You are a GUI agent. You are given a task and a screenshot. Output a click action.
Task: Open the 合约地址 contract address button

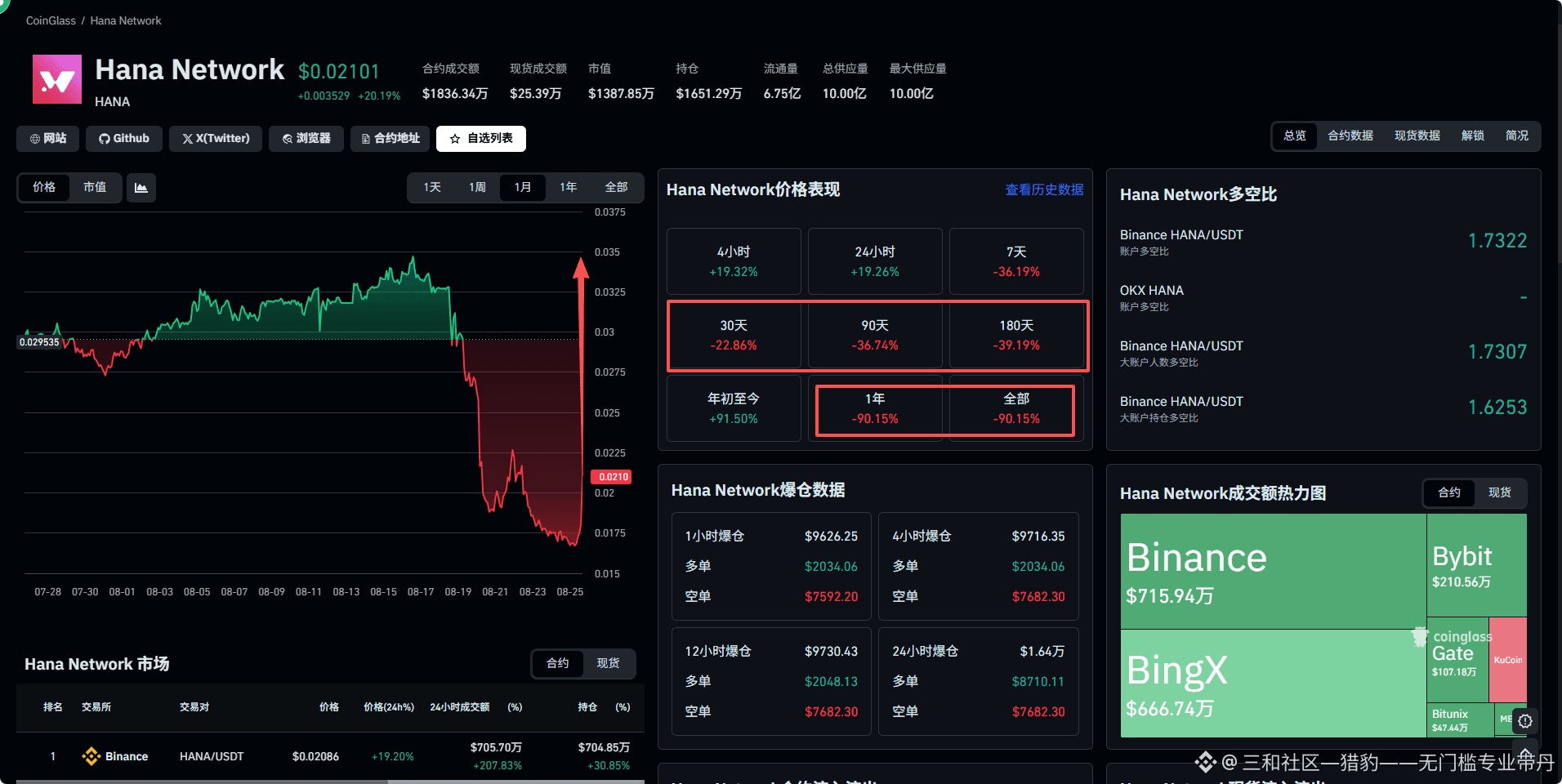pos(390,139)
